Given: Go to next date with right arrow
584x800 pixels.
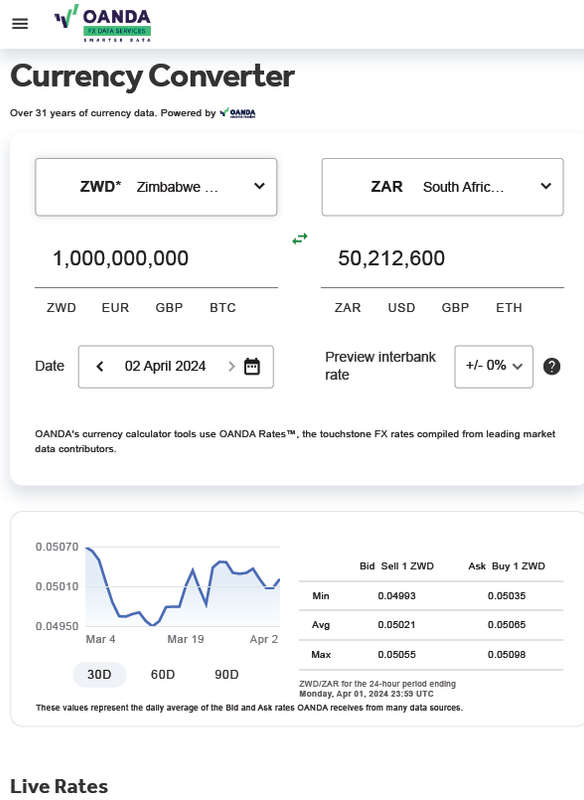Looking at the screenshot, I should 231,366.
